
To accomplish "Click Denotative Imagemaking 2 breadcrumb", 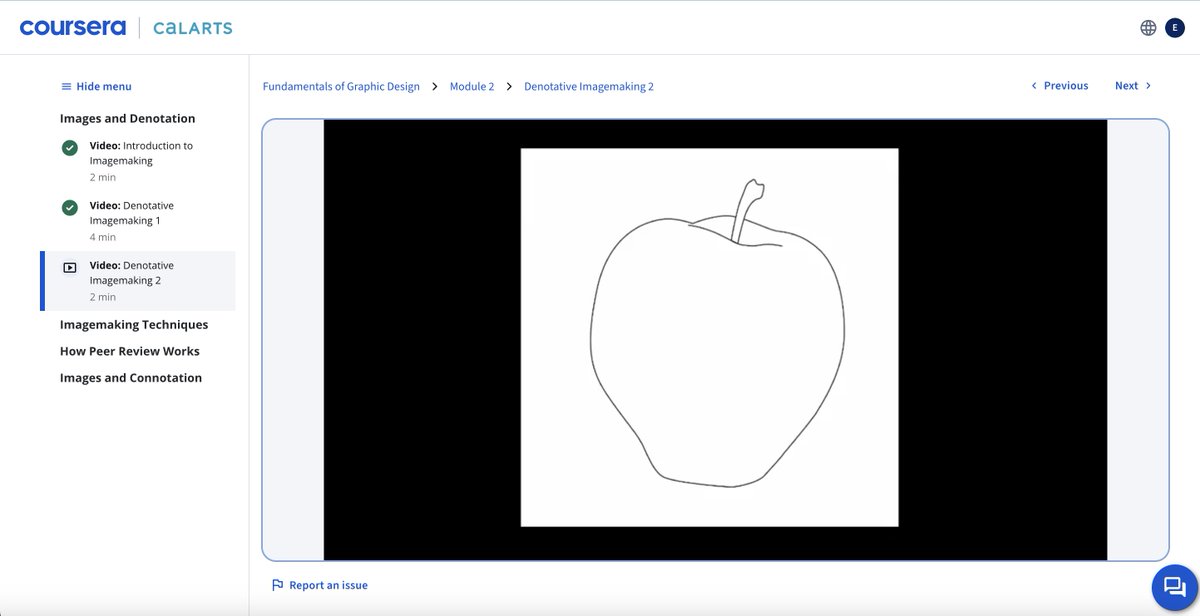I will pyautogui.click(x=589, y=86).
